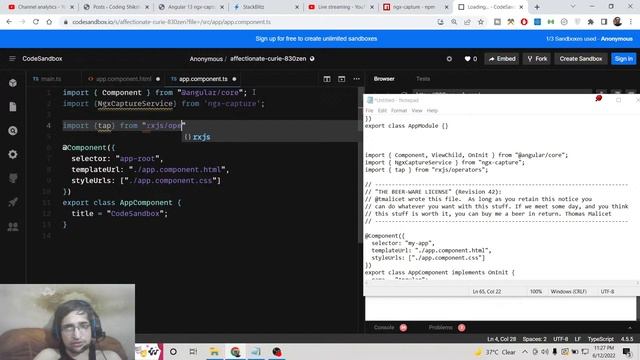Click the webcam overlay thumbnail
This screenshot has width=640, height=360.
point(67,322)
